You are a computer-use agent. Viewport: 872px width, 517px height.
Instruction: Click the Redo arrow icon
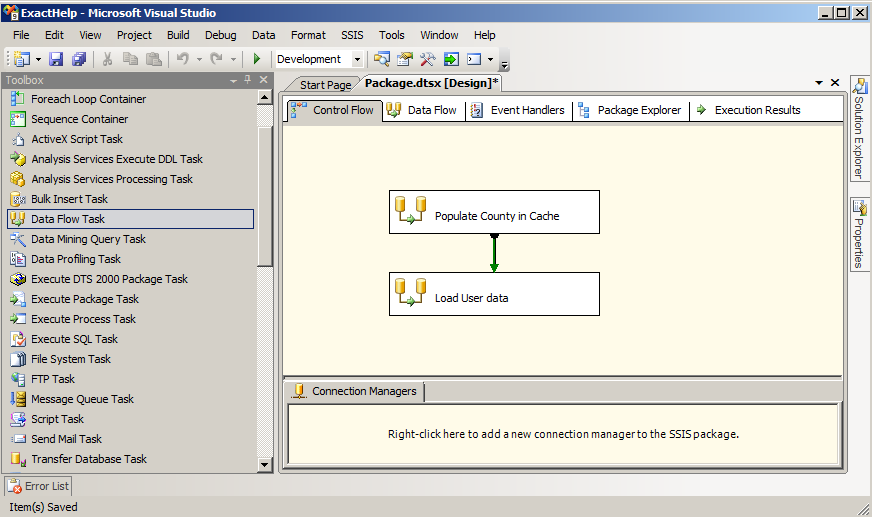[216, 59]
